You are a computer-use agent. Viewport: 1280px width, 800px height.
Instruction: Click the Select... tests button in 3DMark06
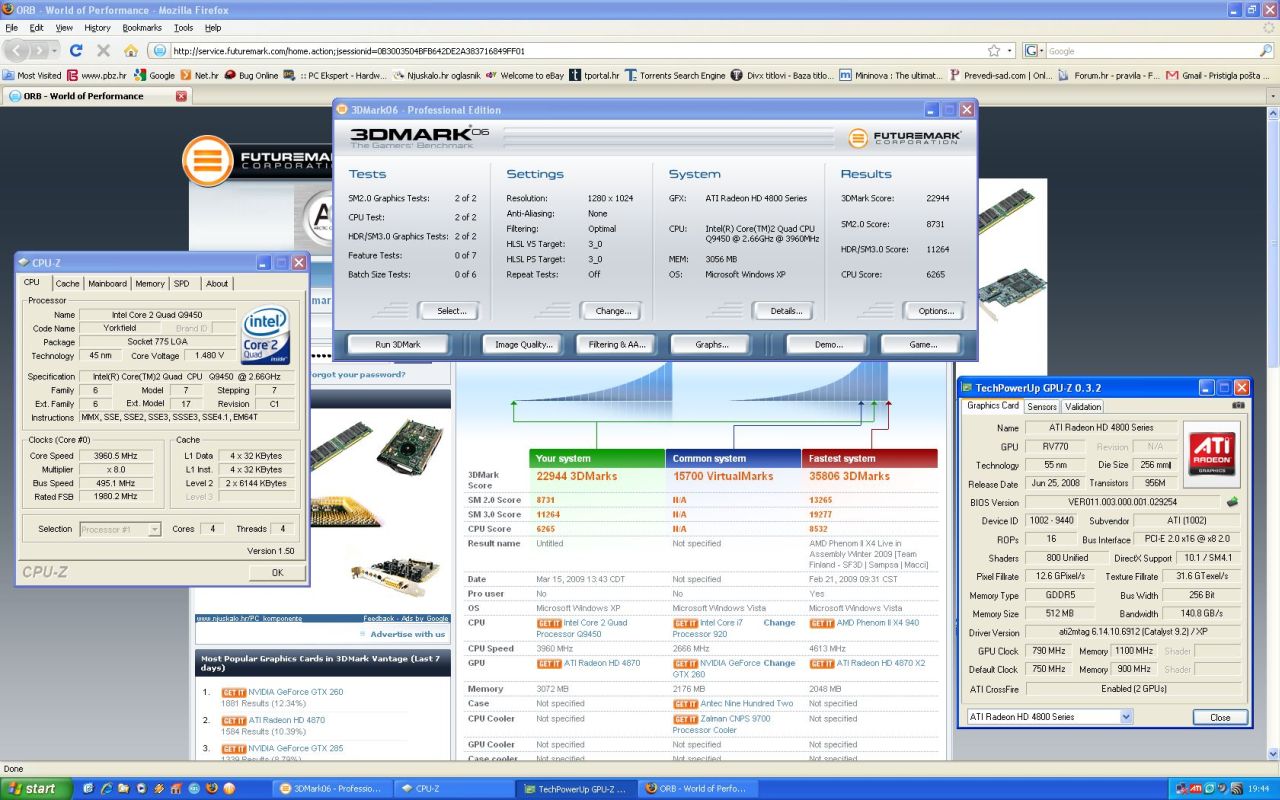tap(452, 311)
